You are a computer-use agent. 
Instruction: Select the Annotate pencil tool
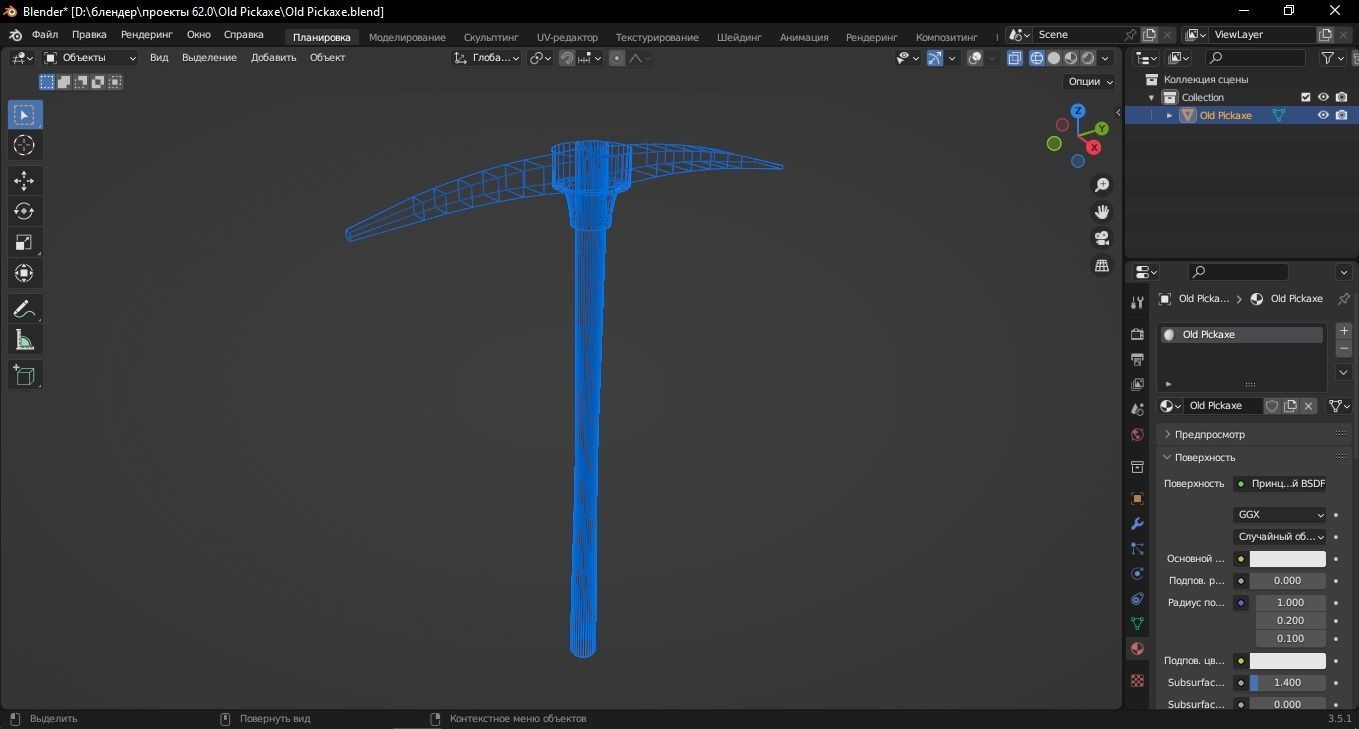24,310
